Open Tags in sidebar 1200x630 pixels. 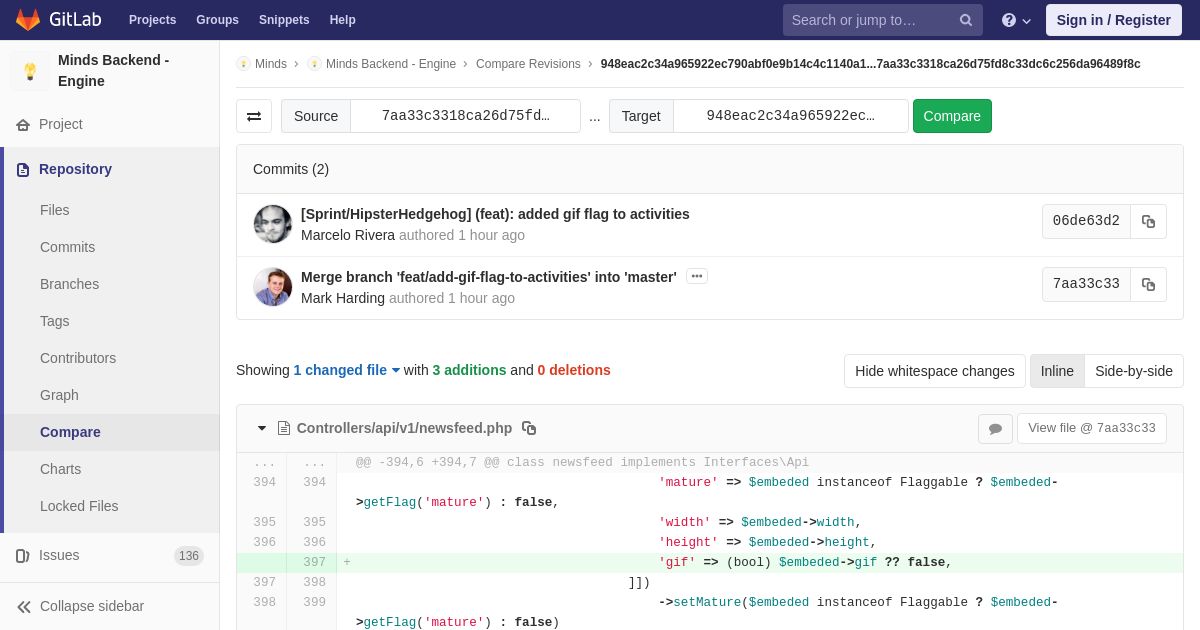point(55,321)
